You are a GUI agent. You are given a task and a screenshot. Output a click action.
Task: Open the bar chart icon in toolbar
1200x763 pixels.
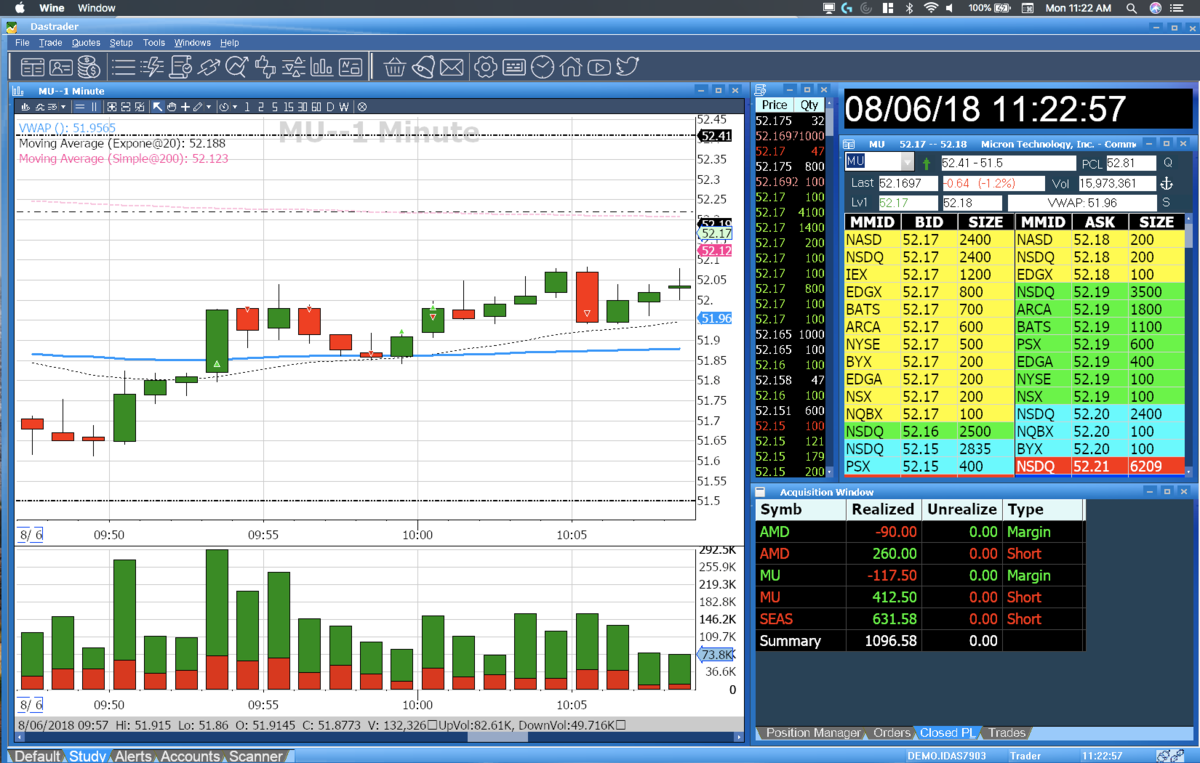(321, 67)
